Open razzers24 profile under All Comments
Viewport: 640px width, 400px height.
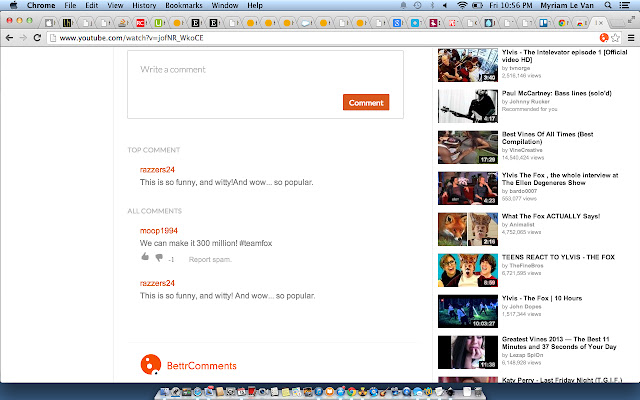(x=157, y=283)
